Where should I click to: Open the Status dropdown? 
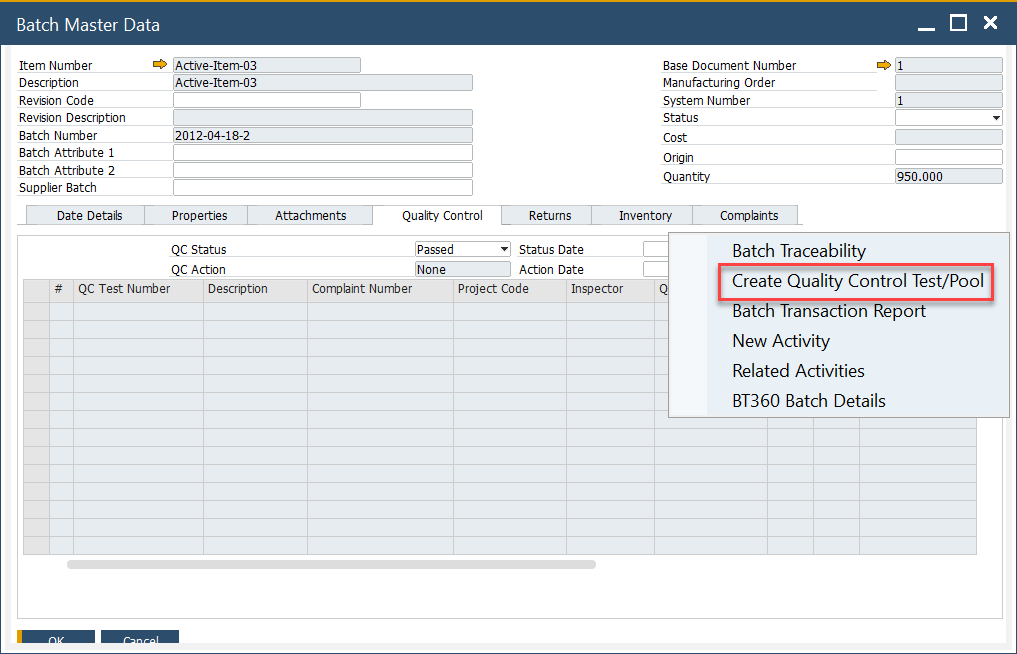(996, 118)
